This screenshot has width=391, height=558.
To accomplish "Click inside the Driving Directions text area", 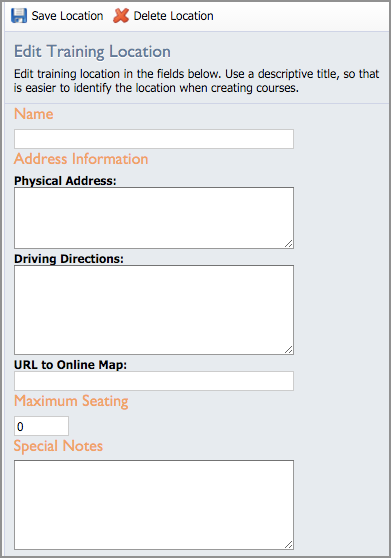I will 154,310.
